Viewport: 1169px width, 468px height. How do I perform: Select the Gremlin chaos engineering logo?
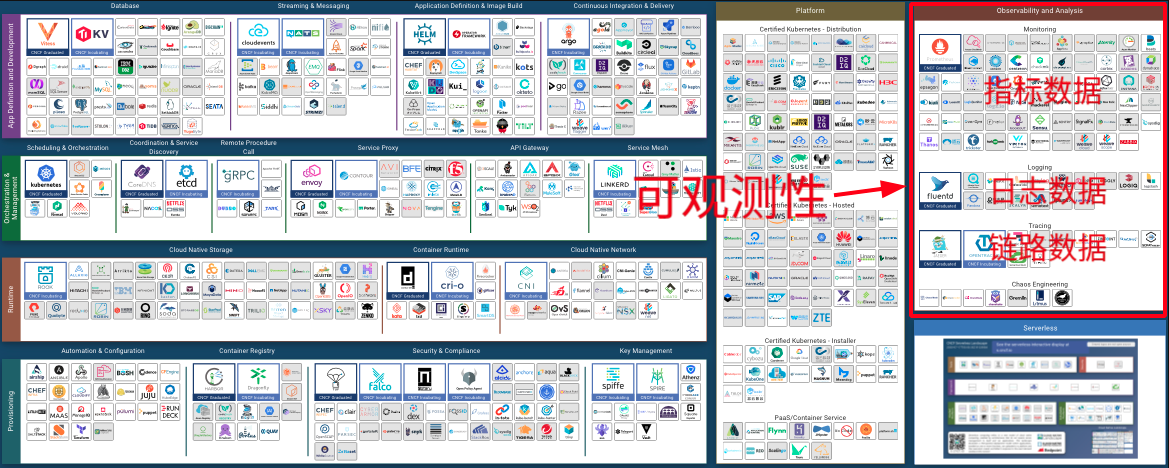click(x=1017, y=298)
